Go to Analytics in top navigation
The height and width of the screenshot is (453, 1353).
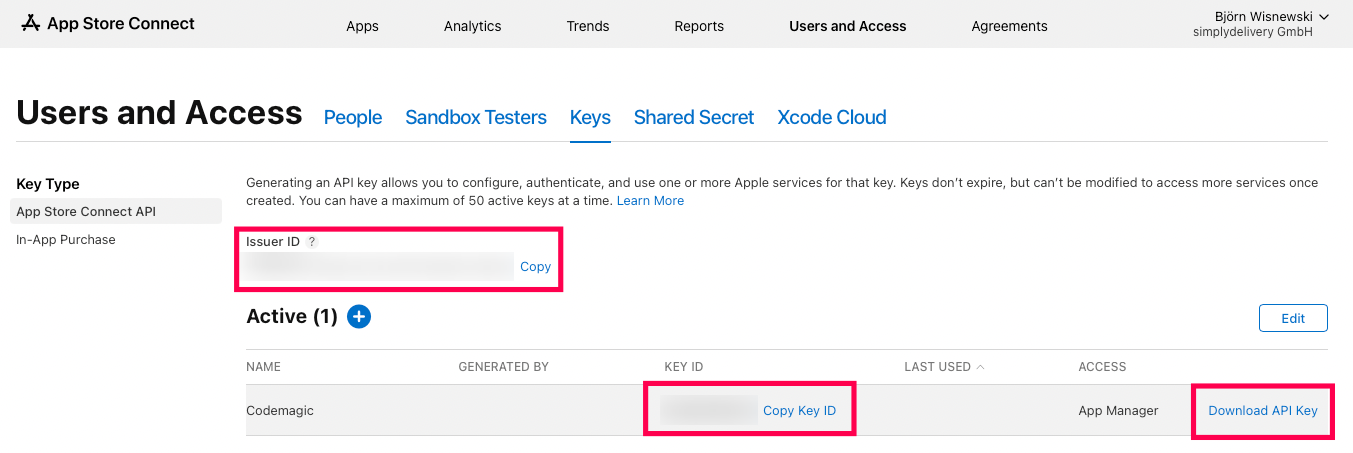[x=472, y=26]
